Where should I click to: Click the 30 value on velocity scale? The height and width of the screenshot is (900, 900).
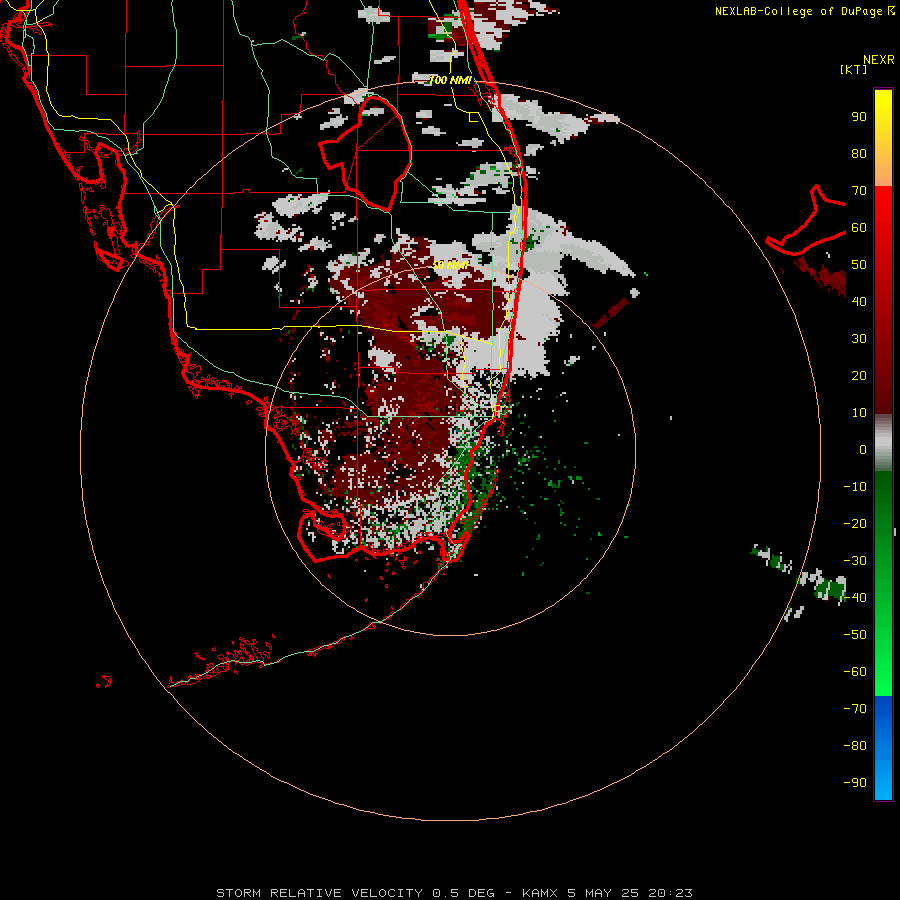pyautogui.click(x=859, y=339)
